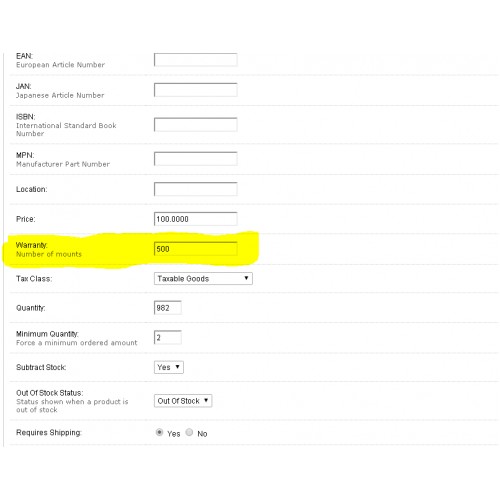Click the Price field showing 100.0000
Screen dimensions: 500x500
coord(196,219)
